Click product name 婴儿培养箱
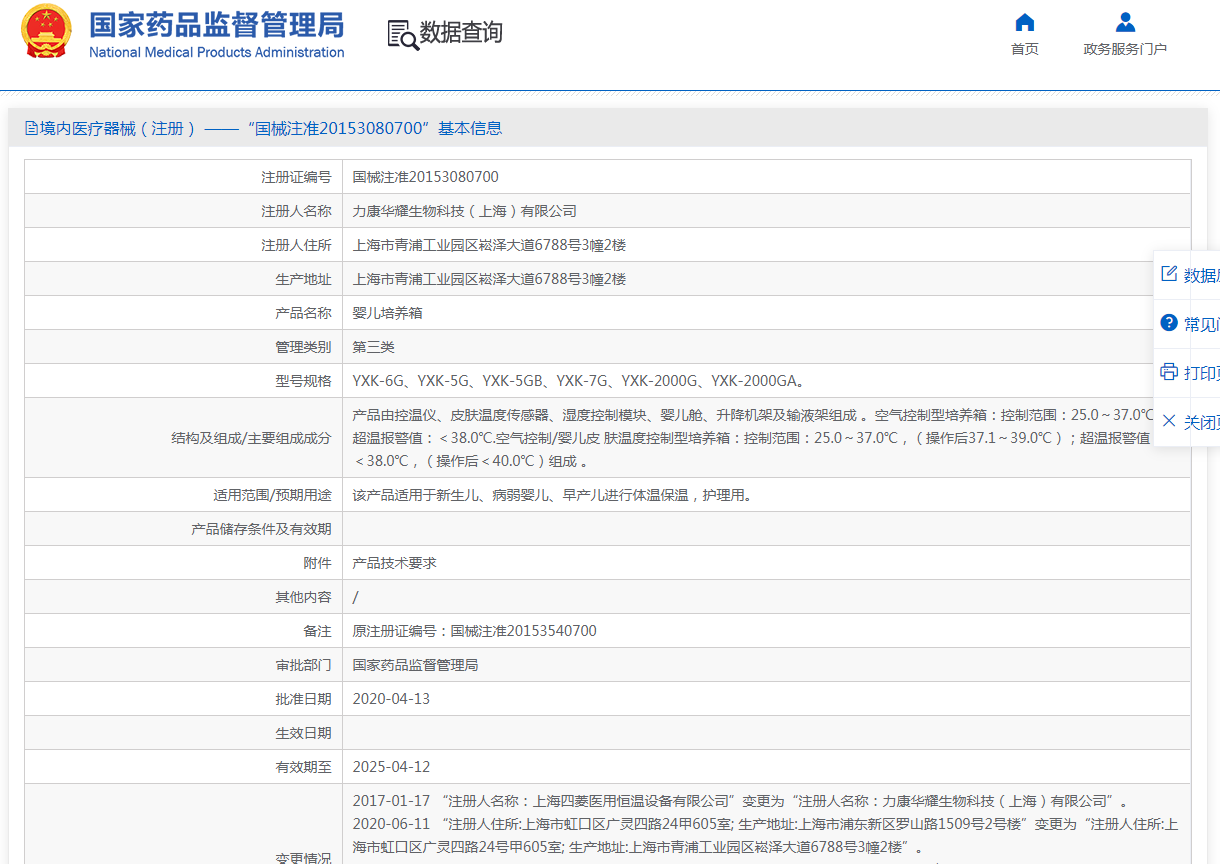This screenshot has width=1220, height=864. pyautogui.click(x=388, y=313)
